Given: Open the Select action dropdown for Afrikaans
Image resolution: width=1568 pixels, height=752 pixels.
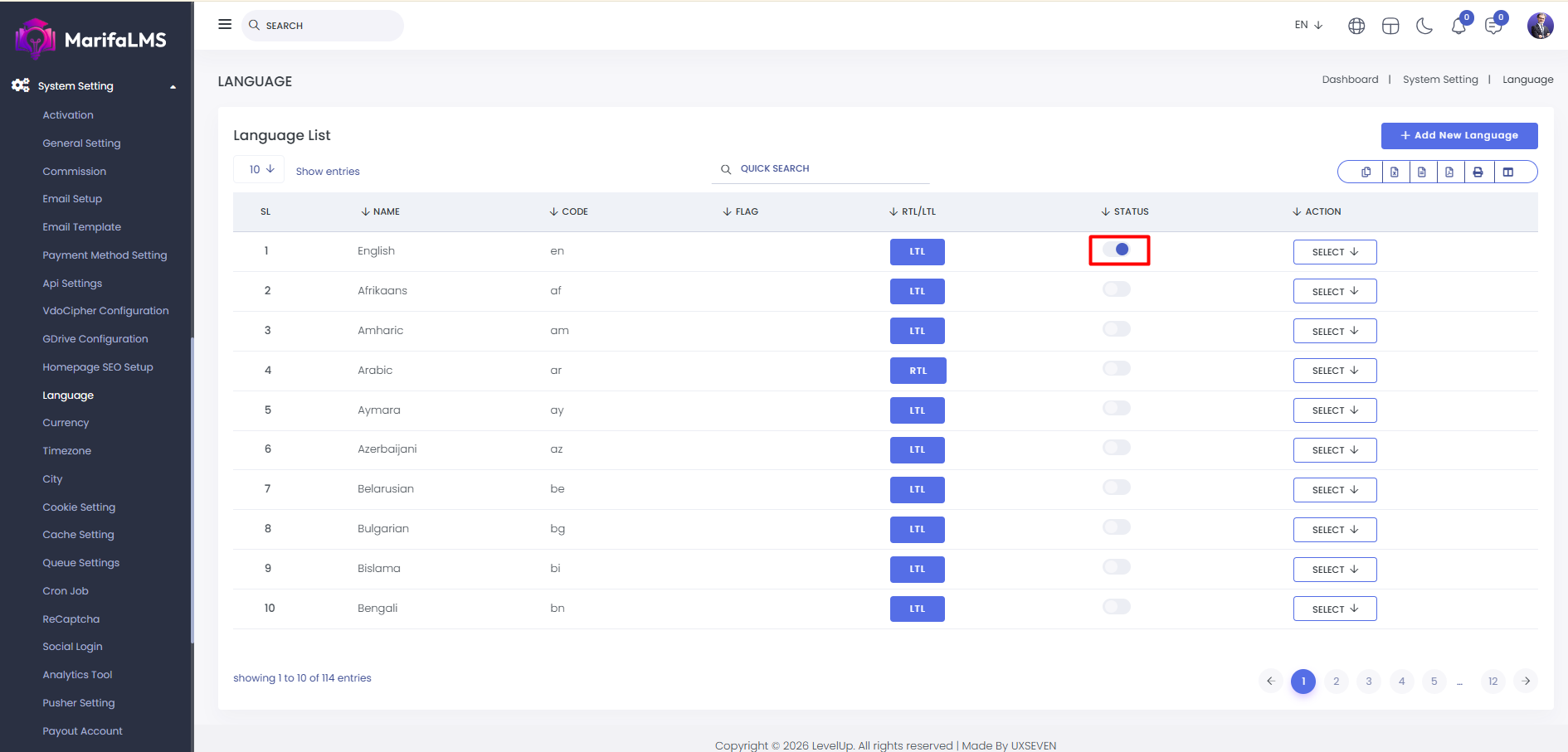Looking at the screenshot, I should point(1334,292).
